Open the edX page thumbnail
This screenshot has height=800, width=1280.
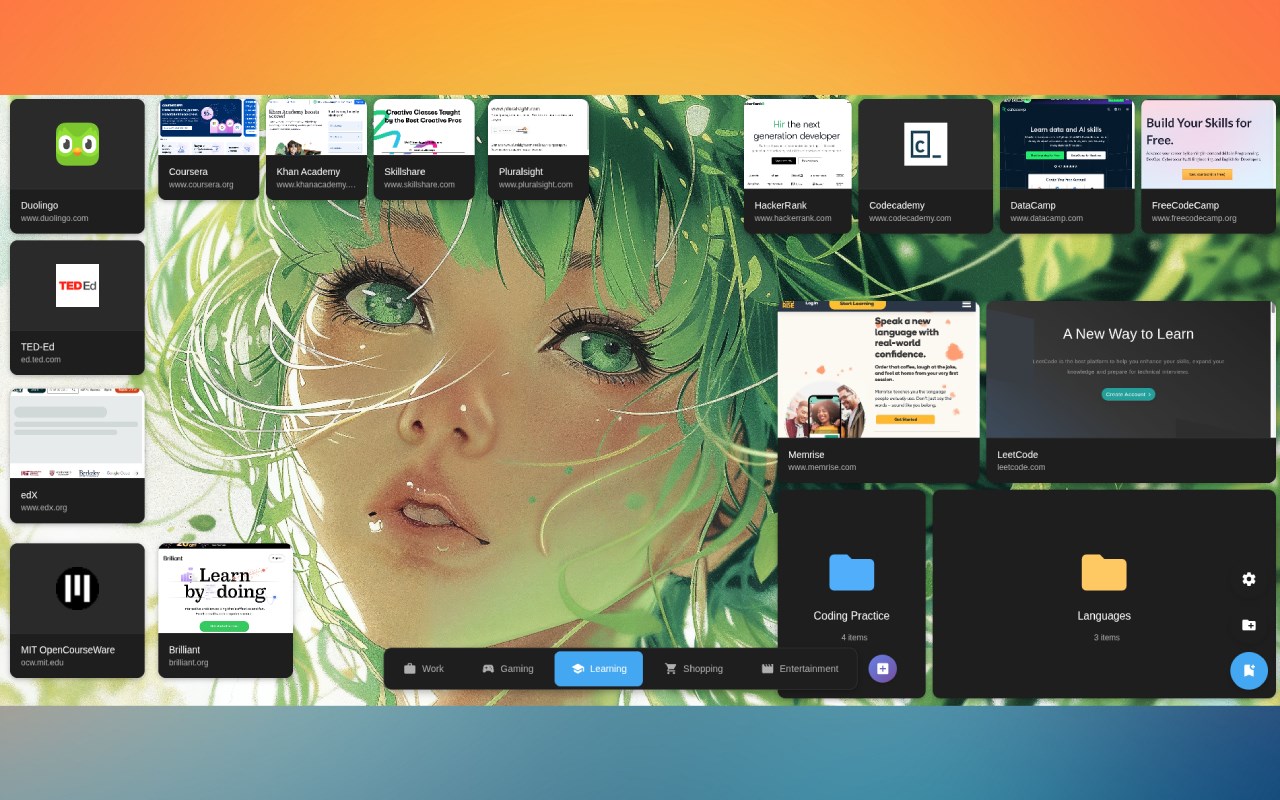coord(77,433)
